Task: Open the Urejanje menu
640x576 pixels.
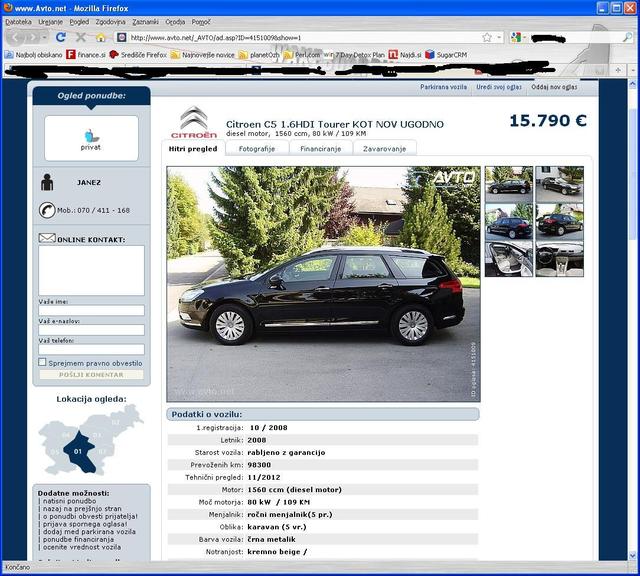Action: 51,22
